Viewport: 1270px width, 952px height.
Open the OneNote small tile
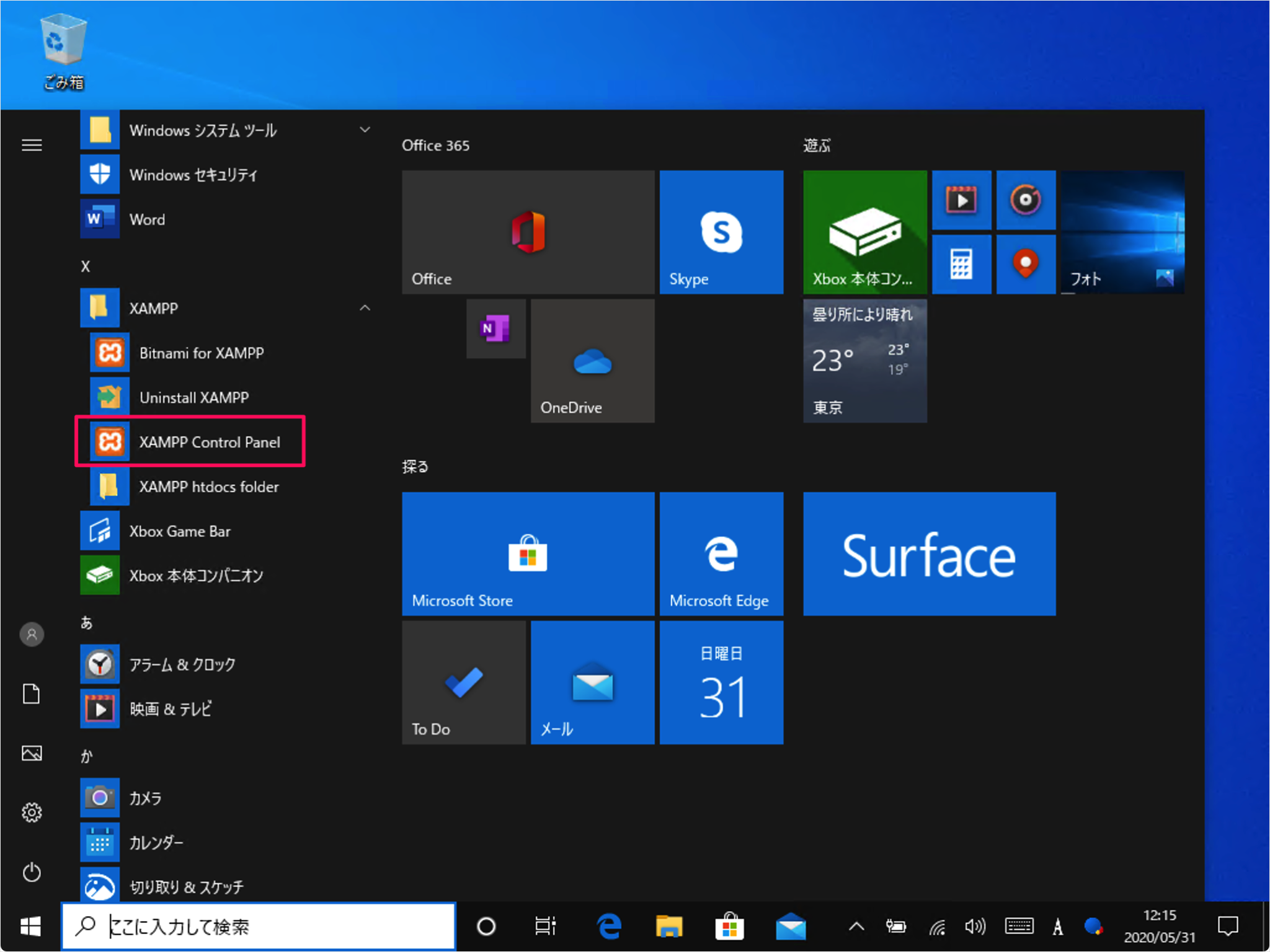pos(495,328)
